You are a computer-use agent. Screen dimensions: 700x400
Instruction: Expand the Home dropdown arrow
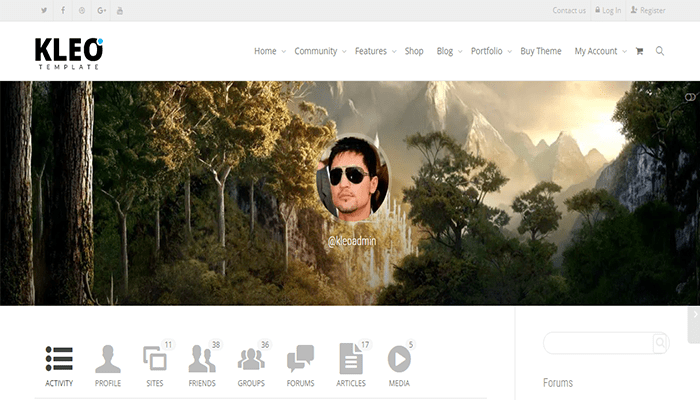283,52
